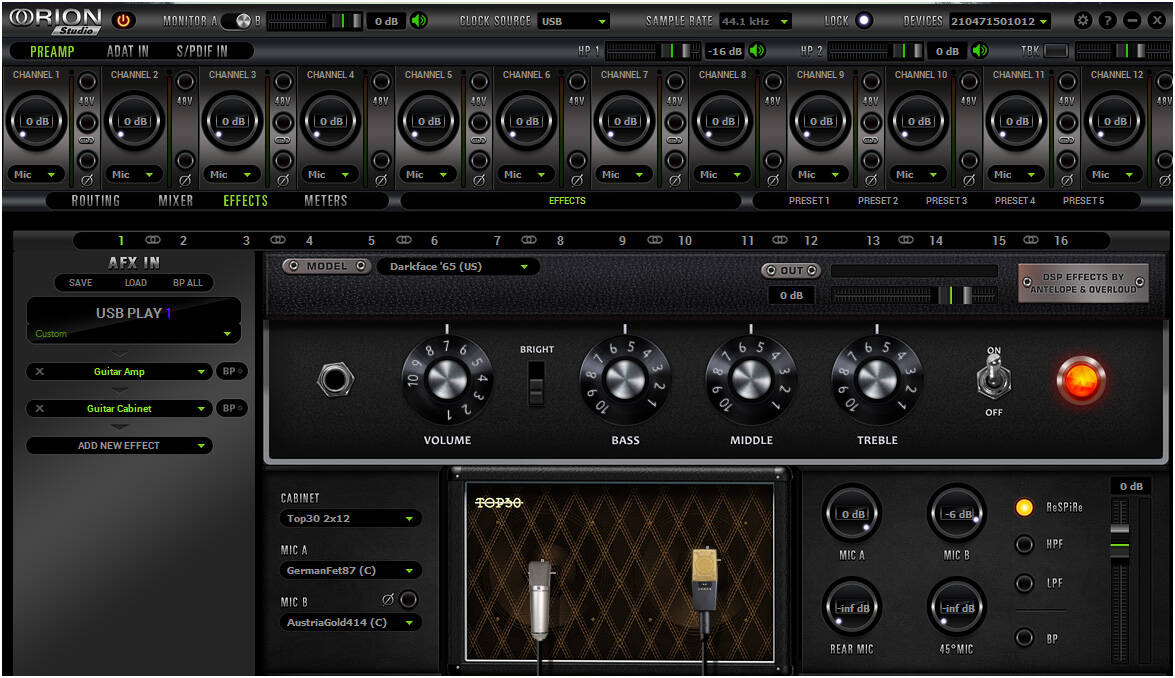Click the red amp pilot light
The height and width of the screenshot is (678, 1175).
pyautogui.click(x=1081, y=381)
